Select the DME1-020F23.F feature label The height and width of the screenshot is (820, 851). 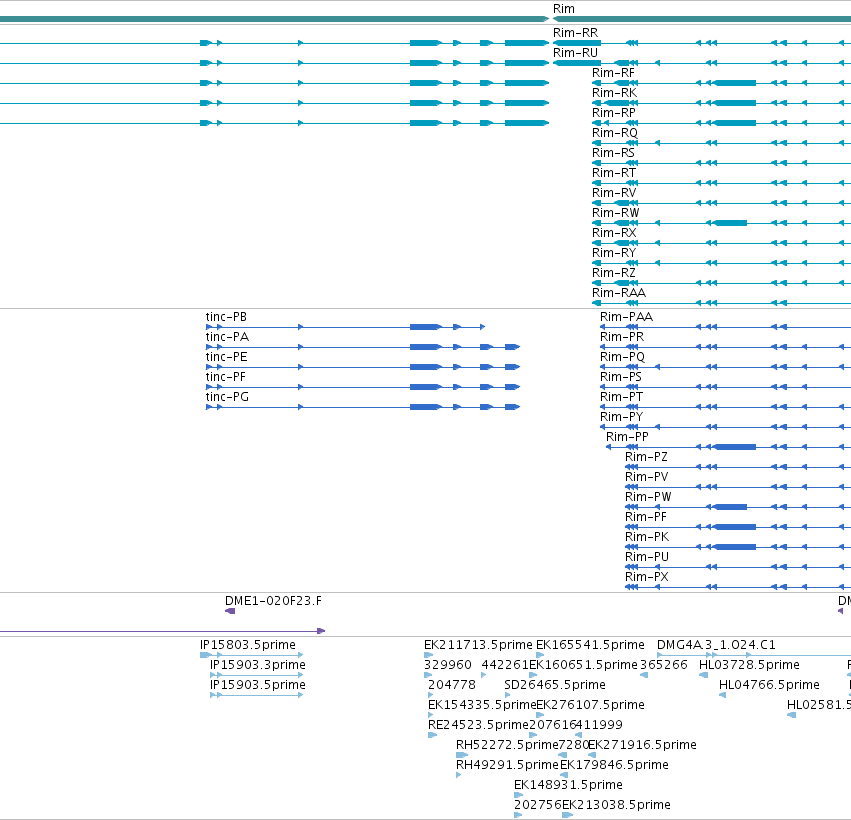[273, 601]
